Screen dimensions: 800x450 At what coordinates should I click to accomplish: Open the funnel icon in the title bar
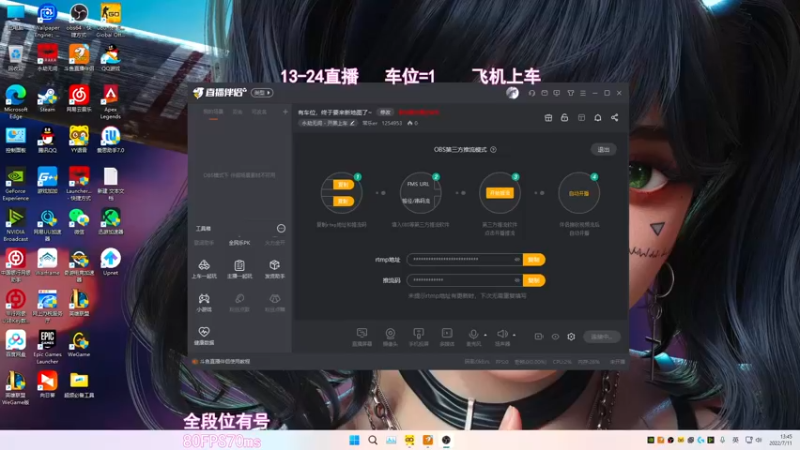pyautogui.click(x=570, y=93)
